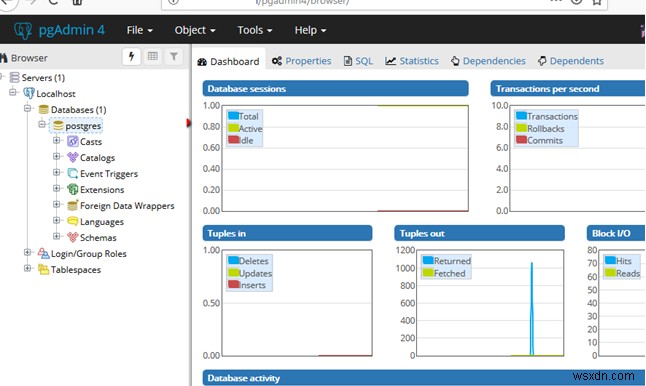
Task: Click the Tuples out panel header
Action: point(479,233)
